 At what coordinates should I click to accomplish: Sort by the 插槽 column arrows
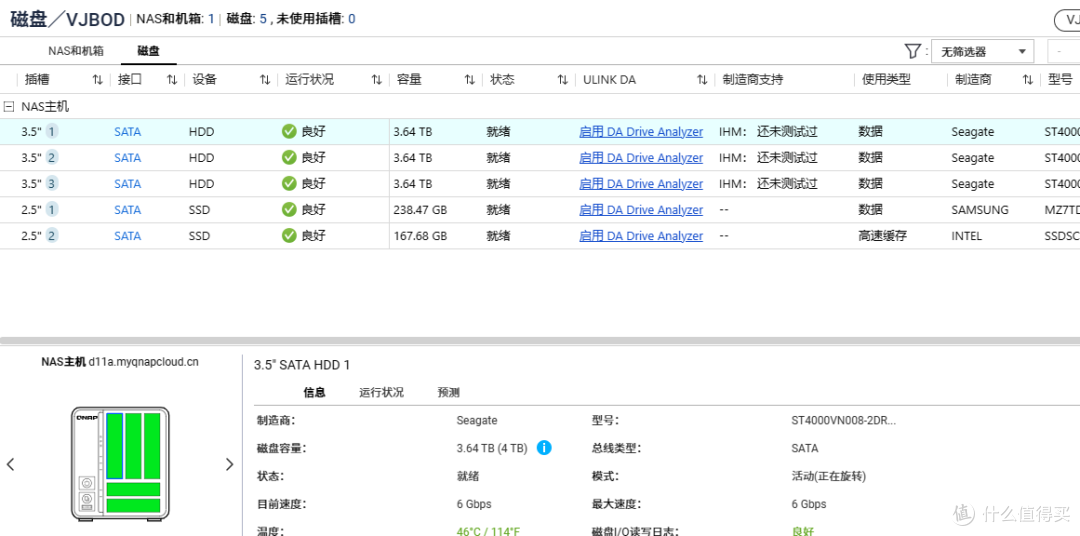coord(97,80)
